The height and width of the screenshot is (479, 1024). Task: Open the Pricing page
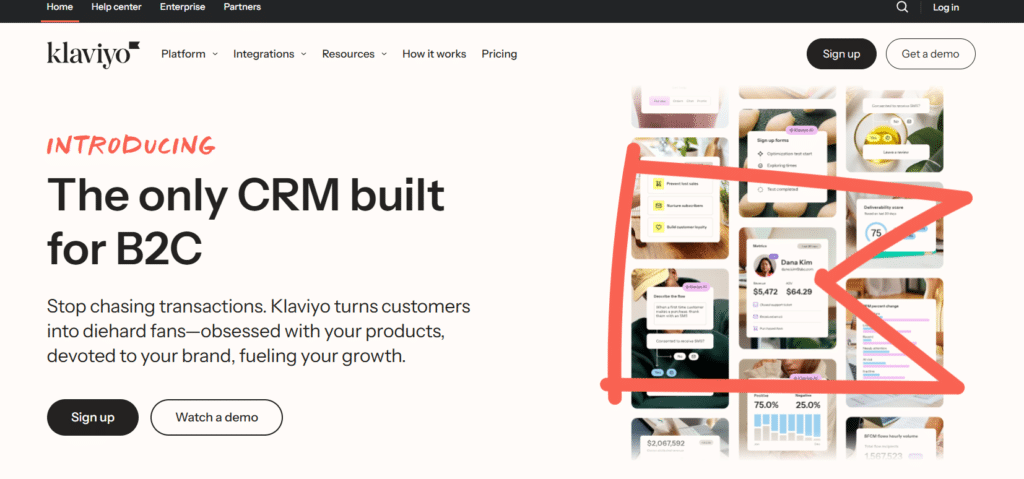click(500, 54)
